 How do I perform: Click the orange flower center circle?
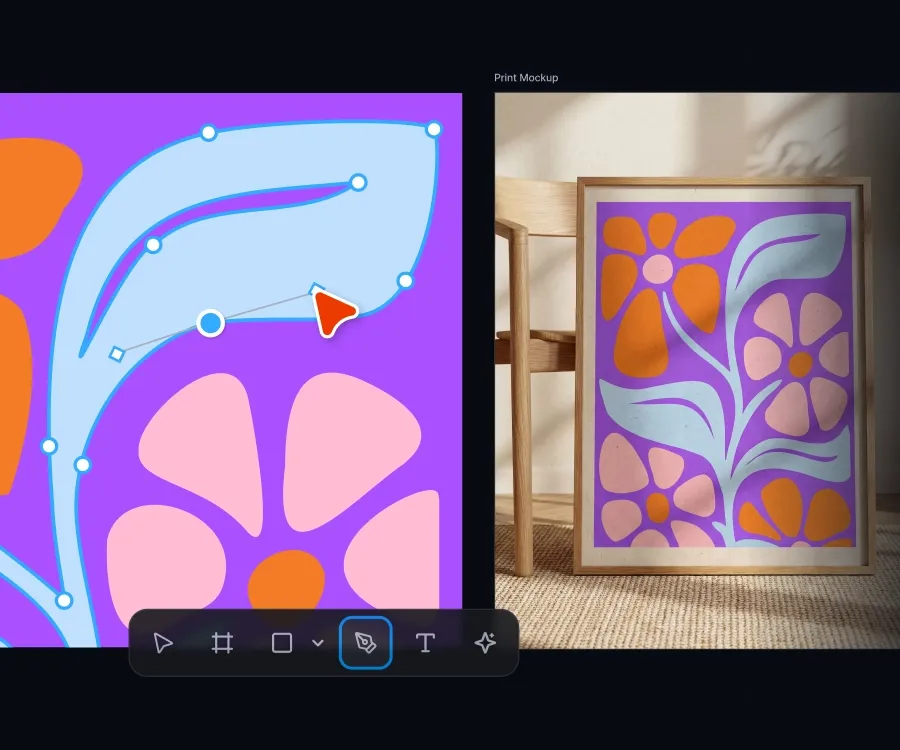click(x=286, y=580)
